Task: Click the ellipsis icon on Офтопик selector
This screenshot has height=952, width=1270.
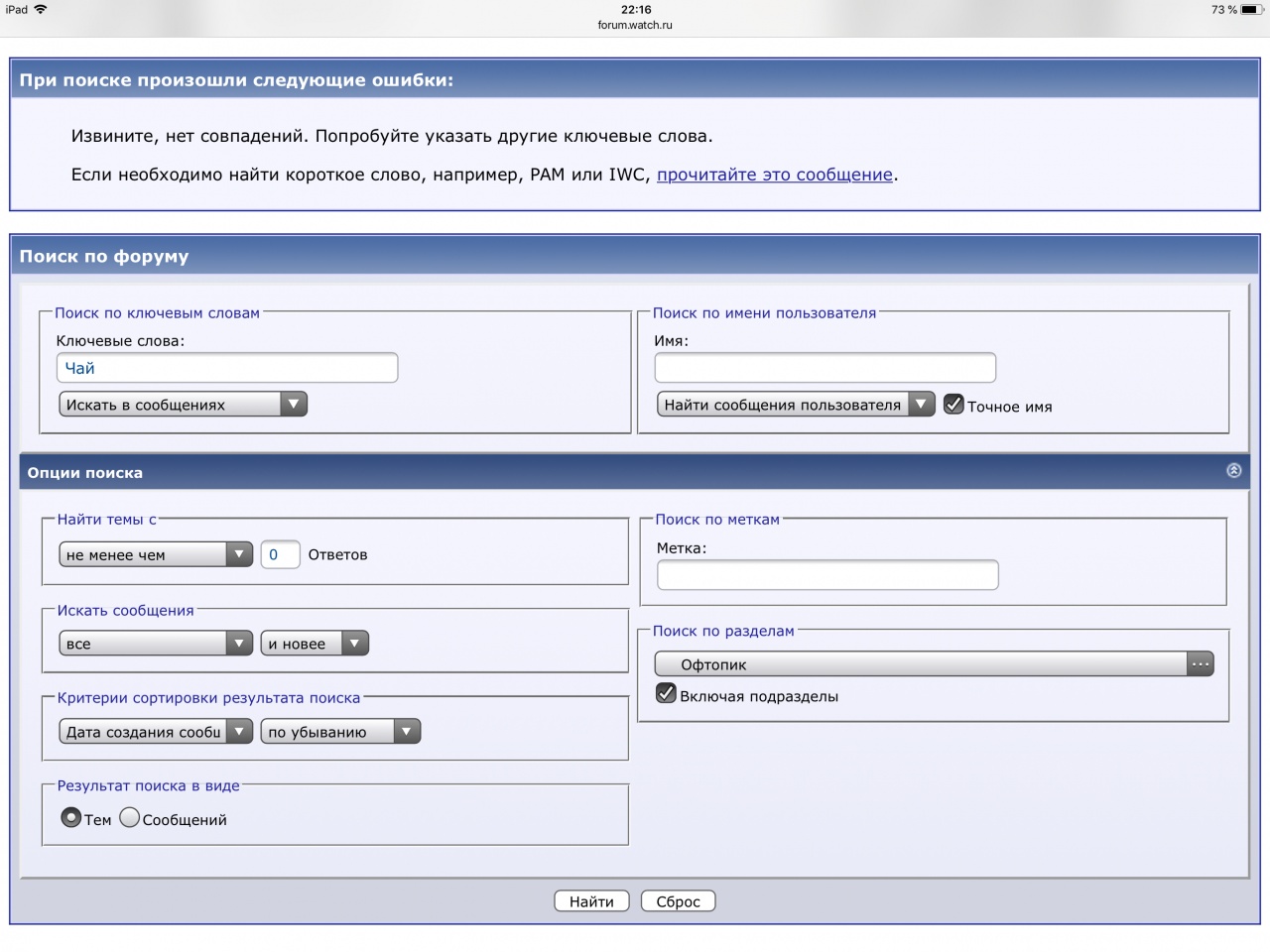Action: tap(1201, 664)
